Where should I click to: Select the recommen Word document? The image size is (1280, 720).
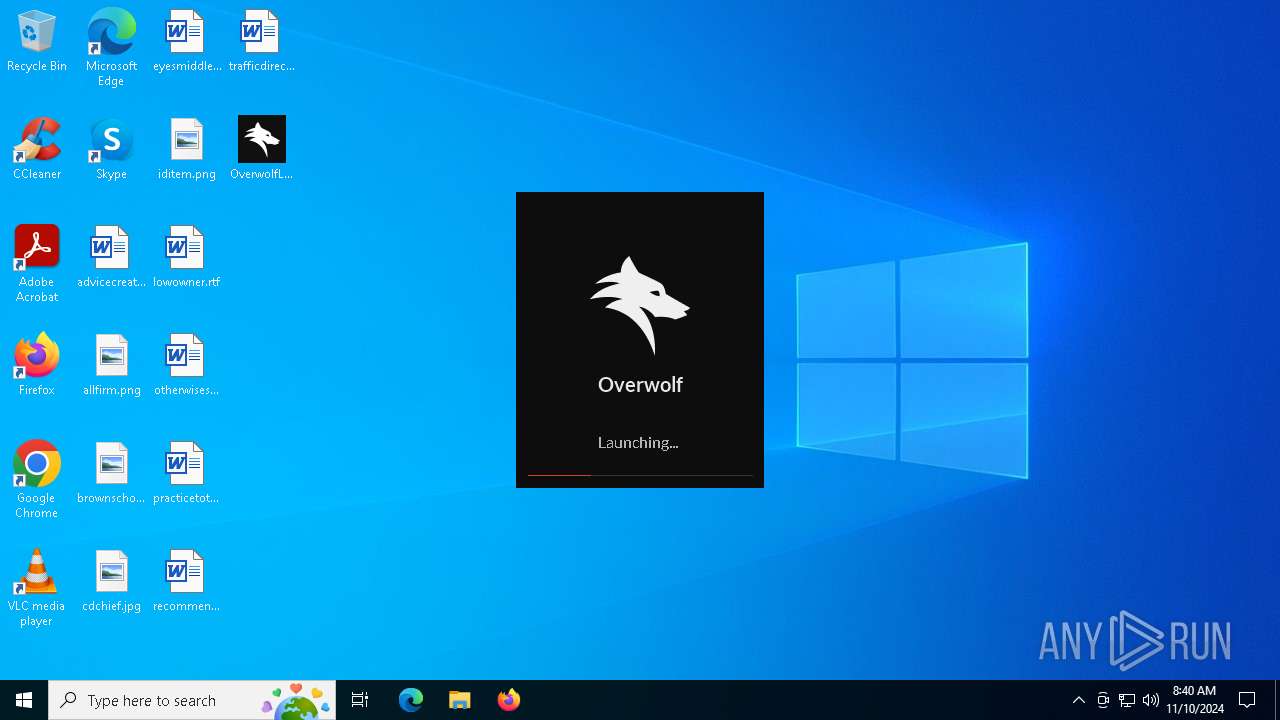tap(187, 581)
